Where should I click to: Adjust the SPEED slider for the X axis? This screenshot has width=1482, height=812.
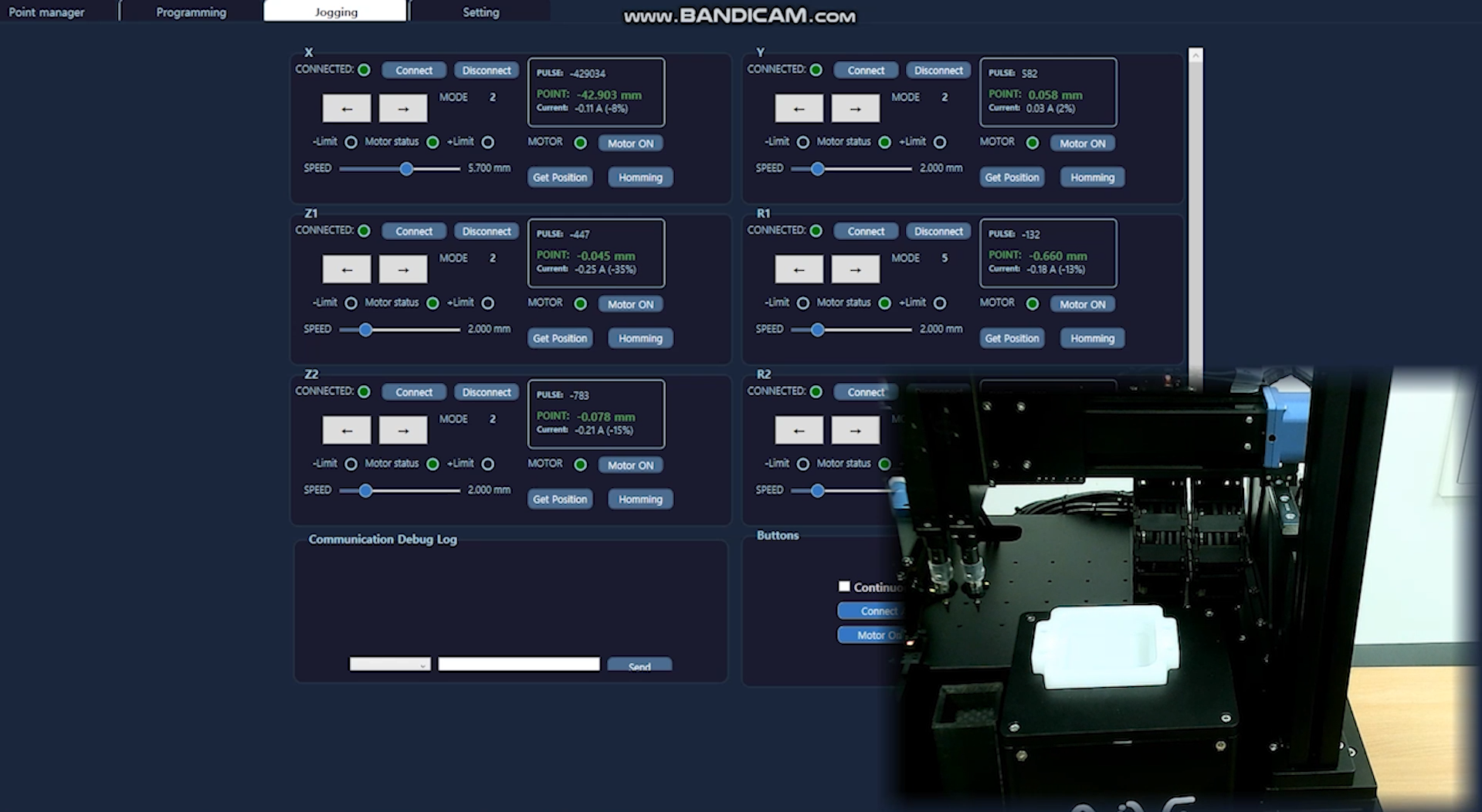point(406,168)
